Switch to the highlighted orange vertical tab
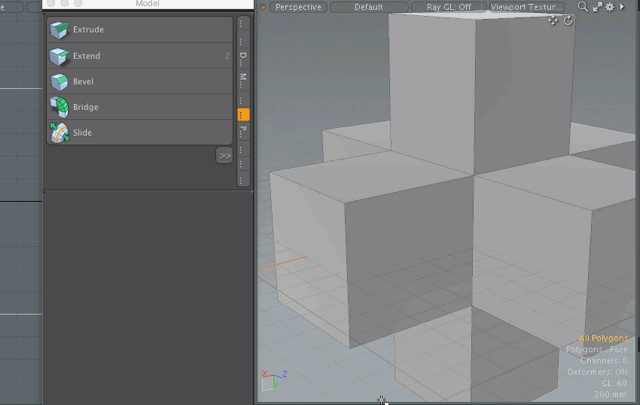The height and width of the screenshot is (405, 640). click(x=243, y=115)
